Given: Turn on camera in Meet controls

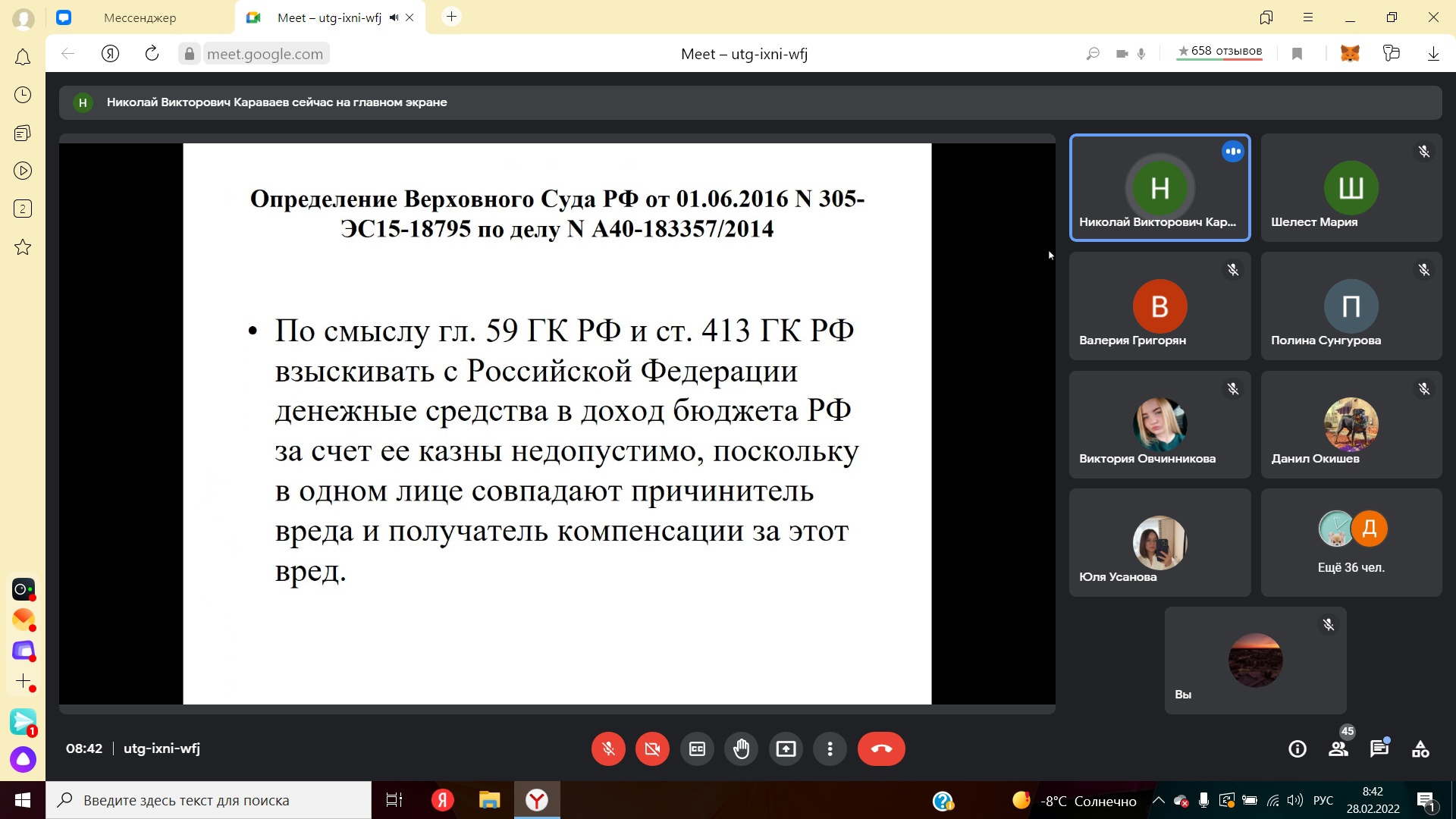Looking at the screenshot, I should [652, 749].
